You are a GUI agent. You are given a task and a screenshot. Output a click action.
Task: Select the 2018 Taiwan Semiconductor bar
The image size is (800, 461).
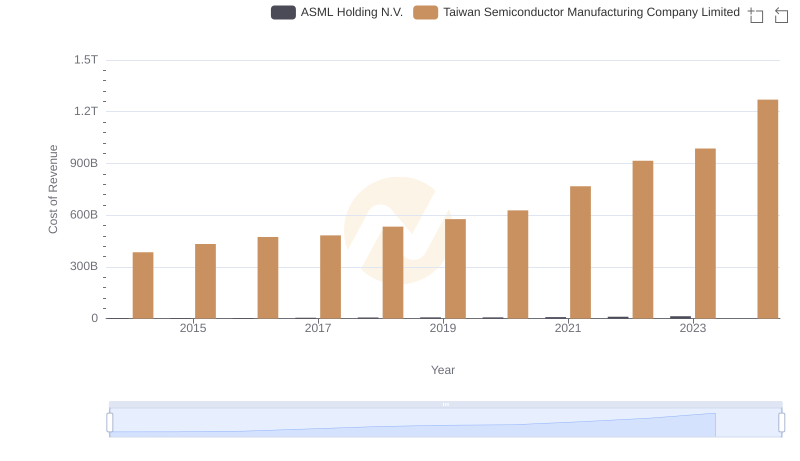(x=393, y=273)
